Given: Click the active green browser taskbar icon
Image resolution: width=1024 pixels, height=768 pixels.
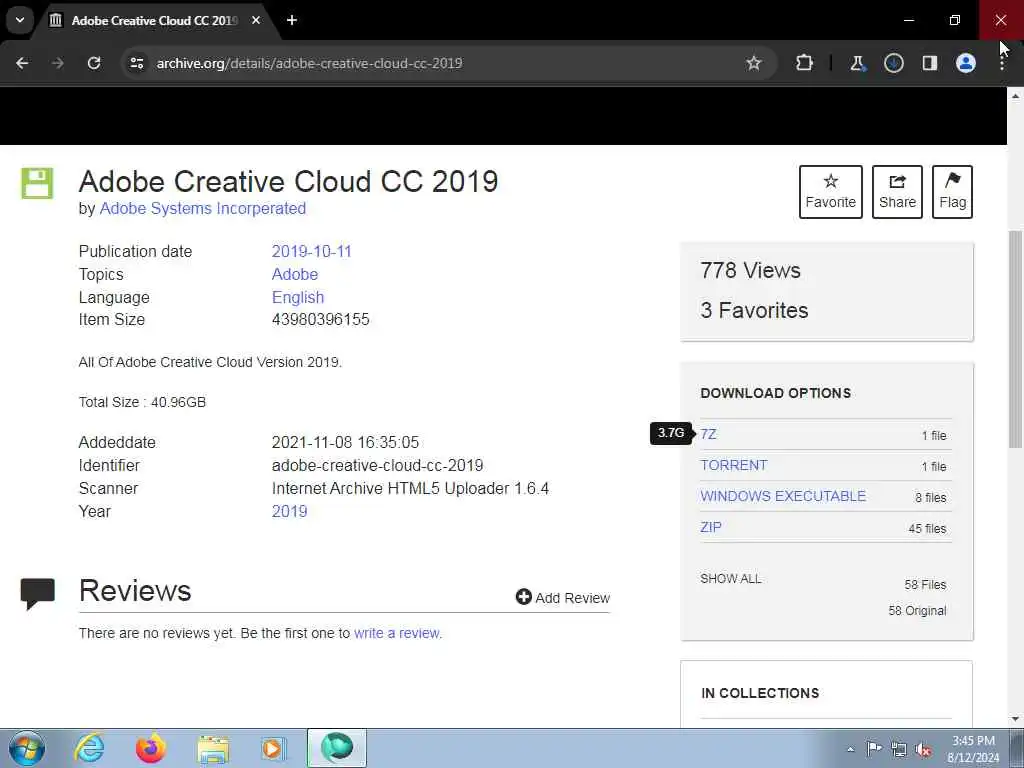Looking at the screenshot, I should click(x=336, y=748).
